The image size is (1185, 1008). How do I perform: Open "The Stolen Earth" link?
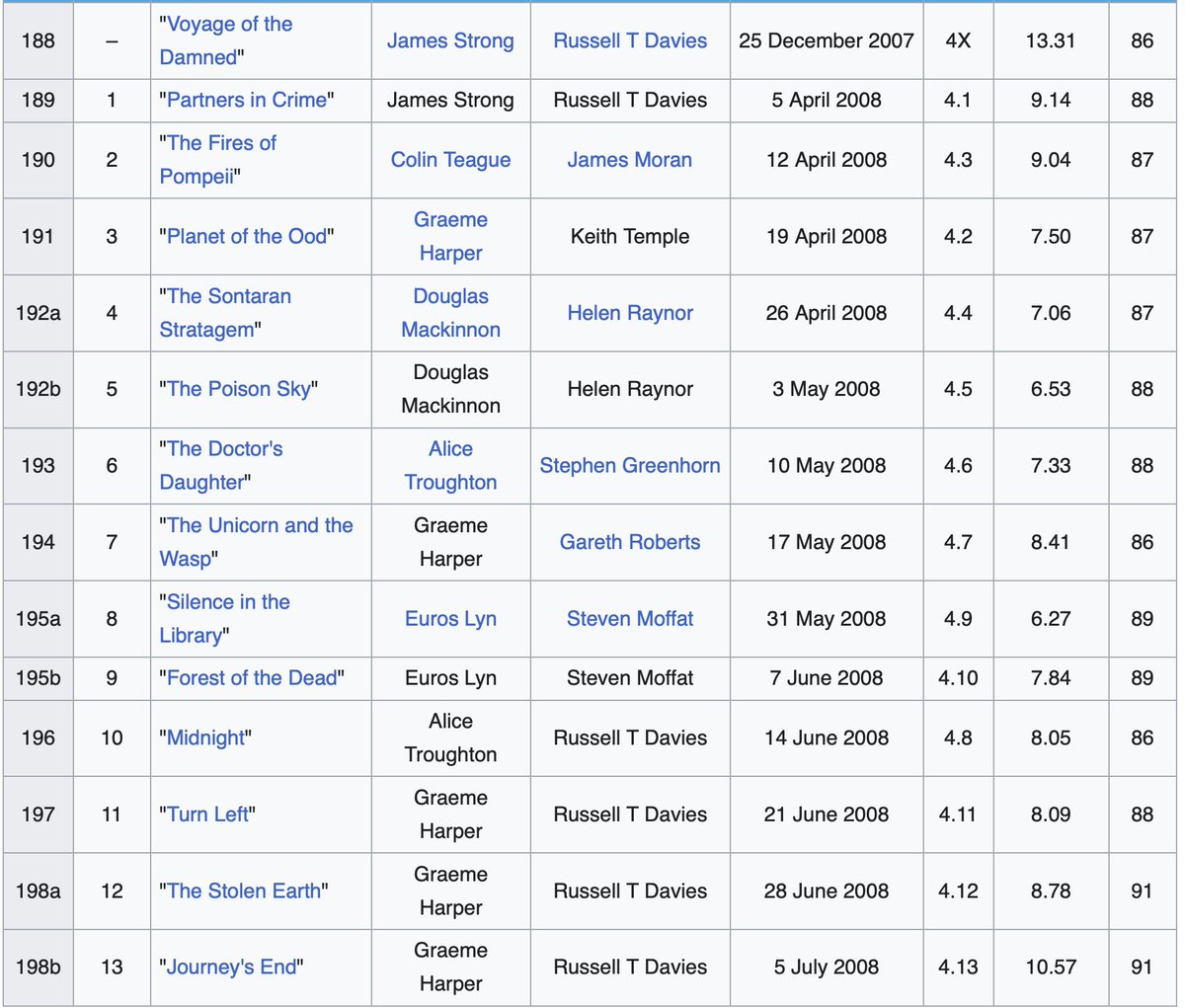pos(244,891)
